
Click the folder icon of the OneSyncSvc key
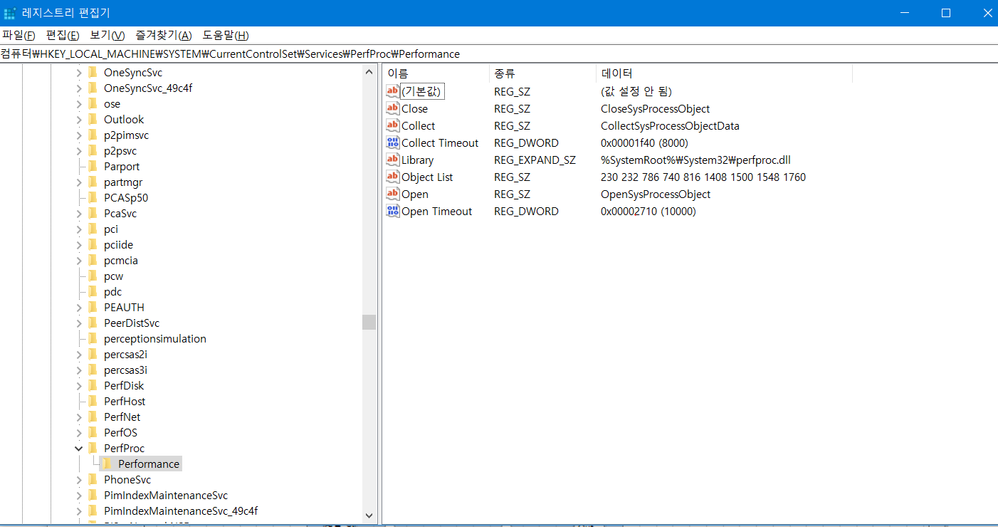point(93,72)
